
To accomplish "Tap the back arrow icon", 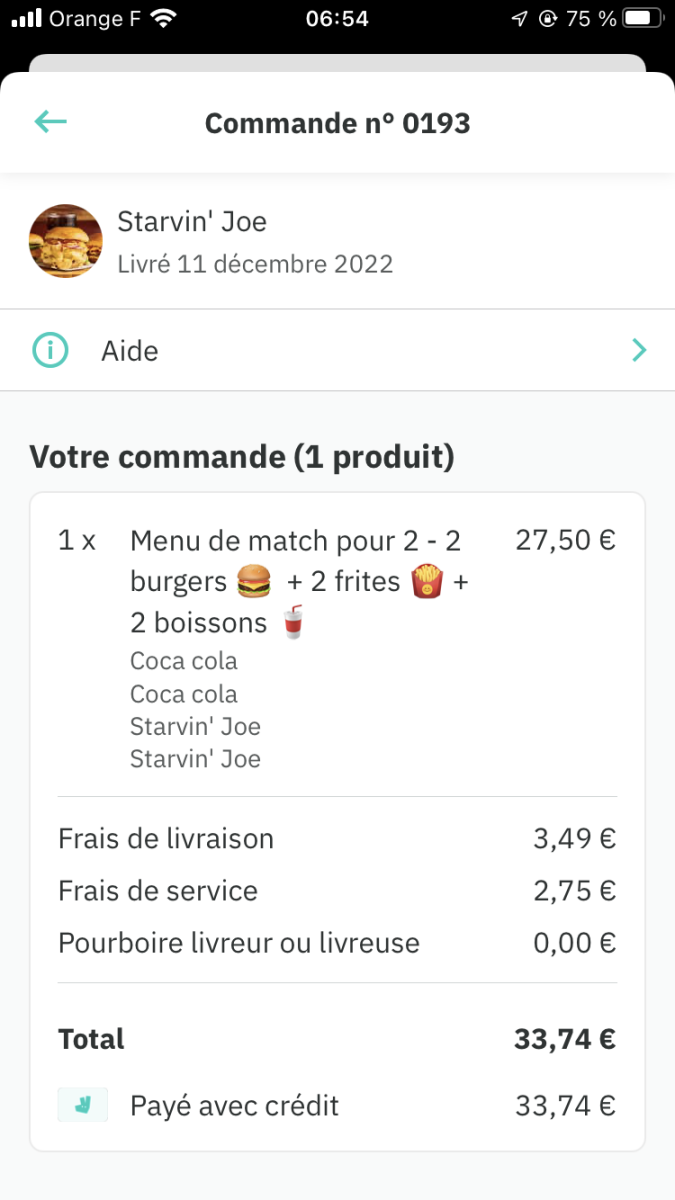I will 50,122.
